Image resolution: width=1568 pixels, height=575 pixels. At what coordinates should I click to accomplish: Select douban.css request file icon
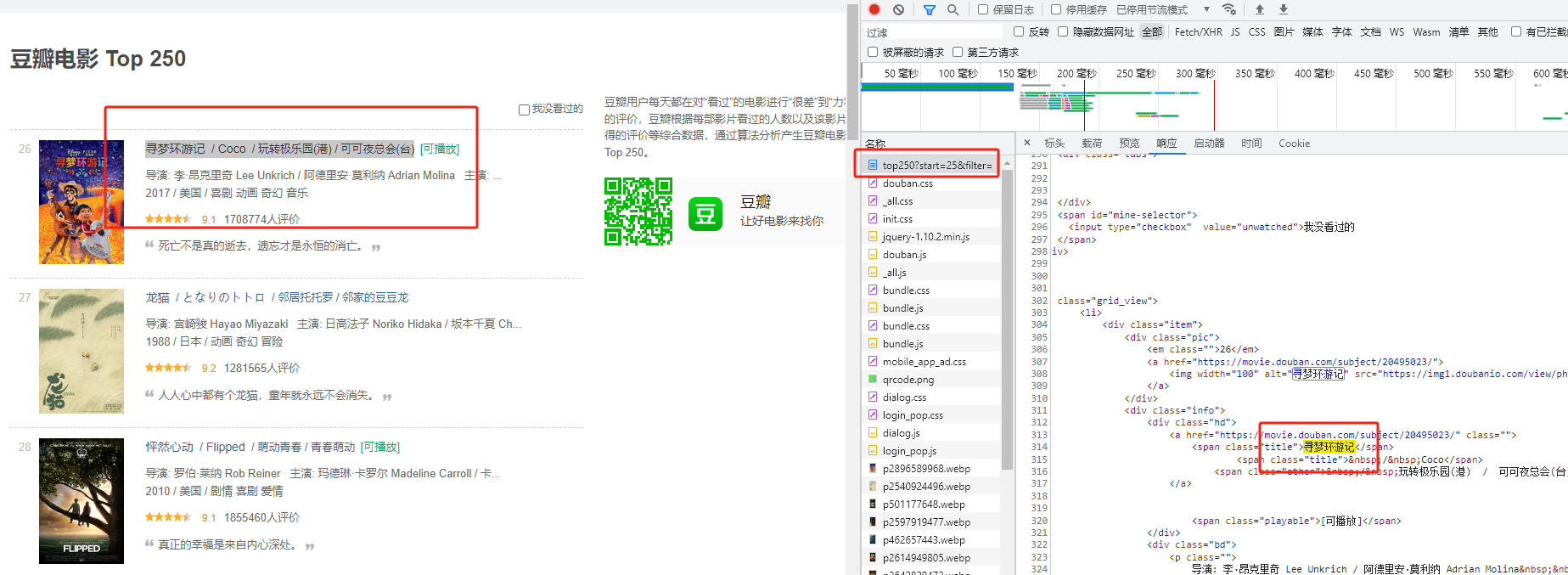click(873, 183)
